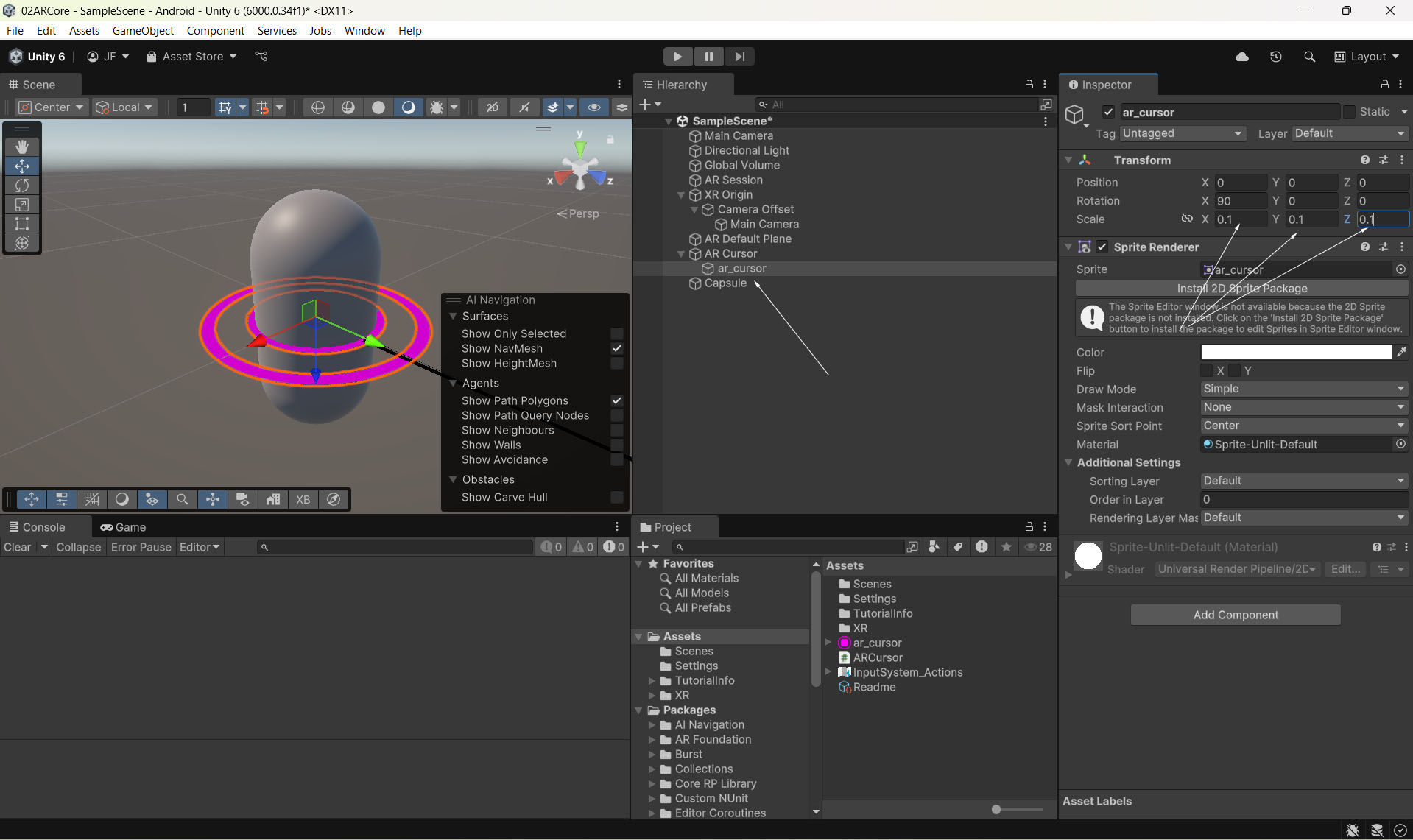
Task: Open the Draw Mode dropdown
Action: click(1303, 389)
